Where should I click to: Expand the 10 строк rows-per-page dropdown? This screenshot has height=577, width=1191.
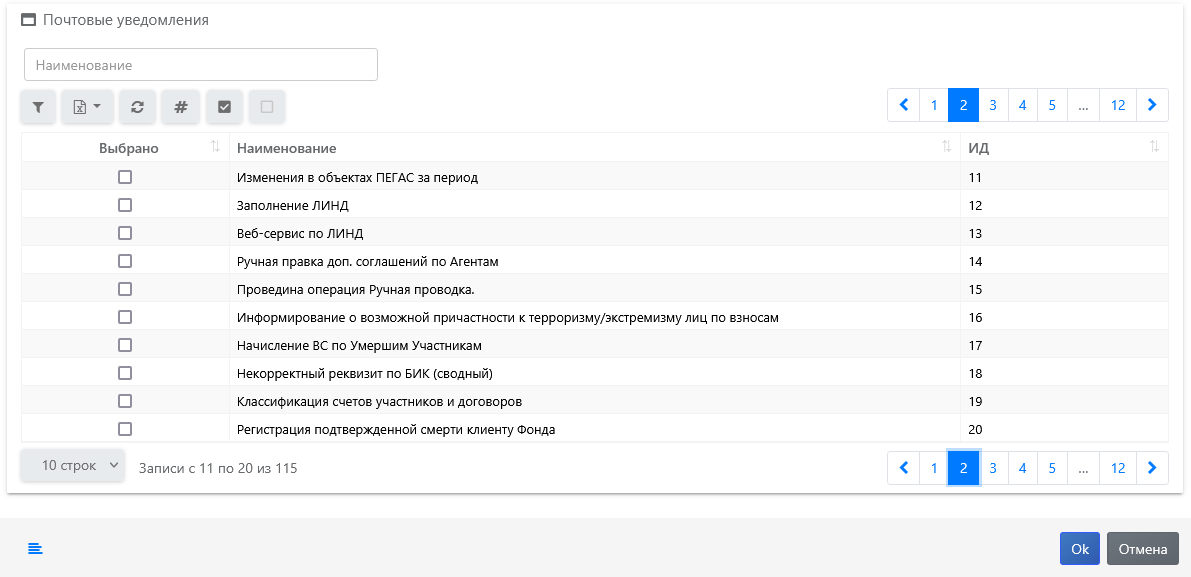pos(73,466)
